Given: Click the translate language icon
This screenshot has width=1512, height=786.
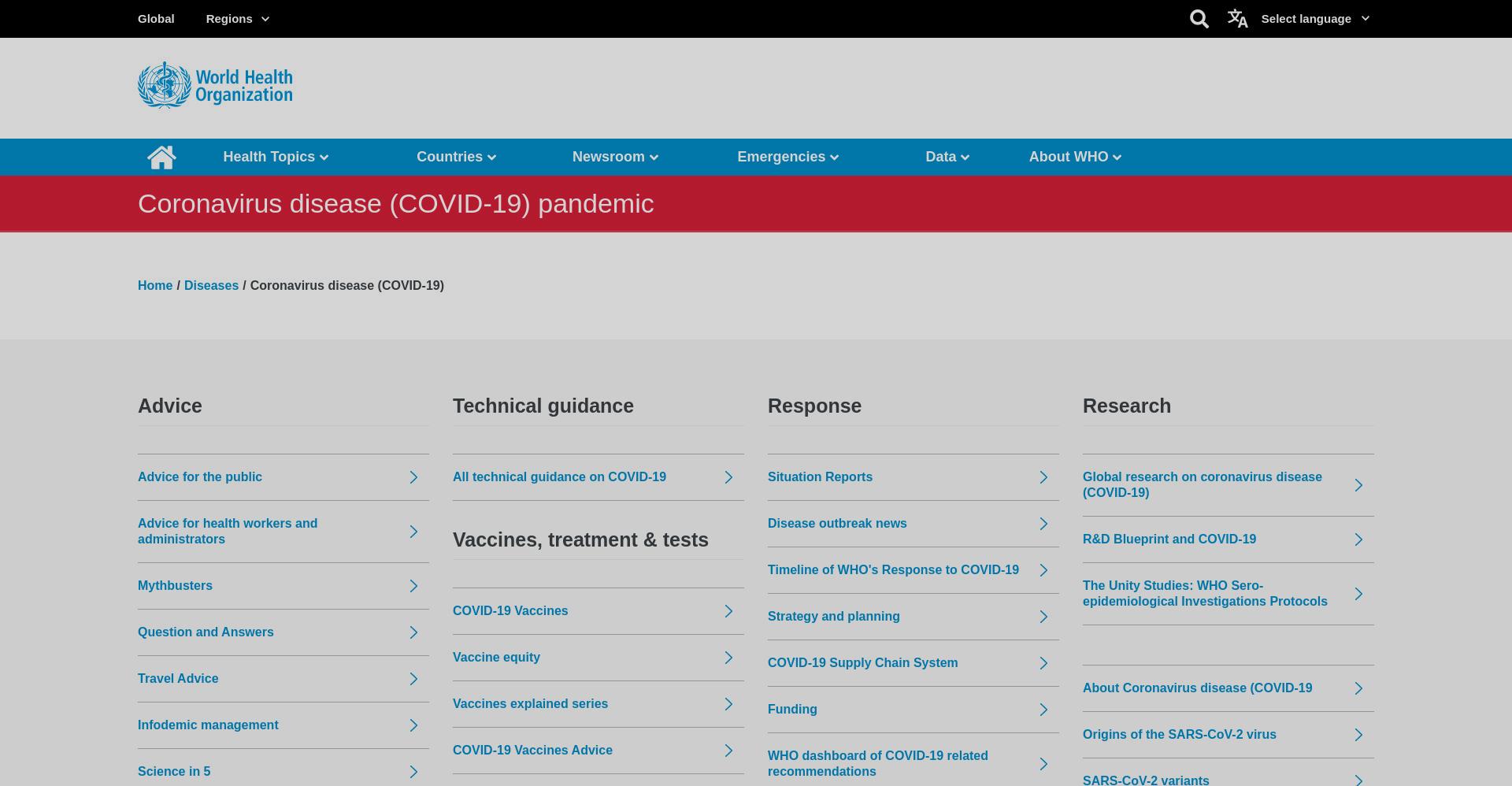Looking at the screenshot, I should (1237, 19).
